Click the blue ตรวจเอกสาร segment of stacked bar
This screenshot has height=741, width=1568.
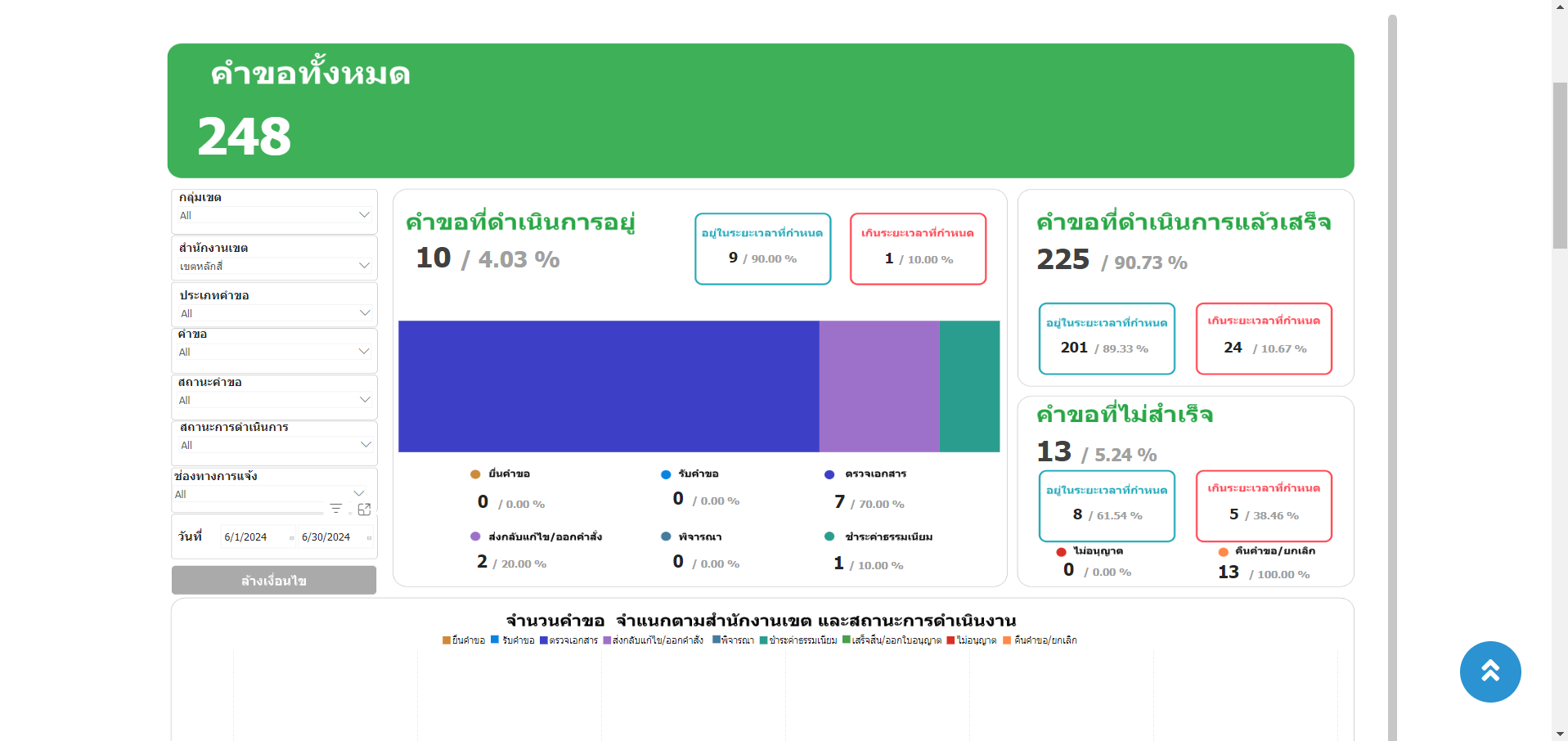coord(609,386)
